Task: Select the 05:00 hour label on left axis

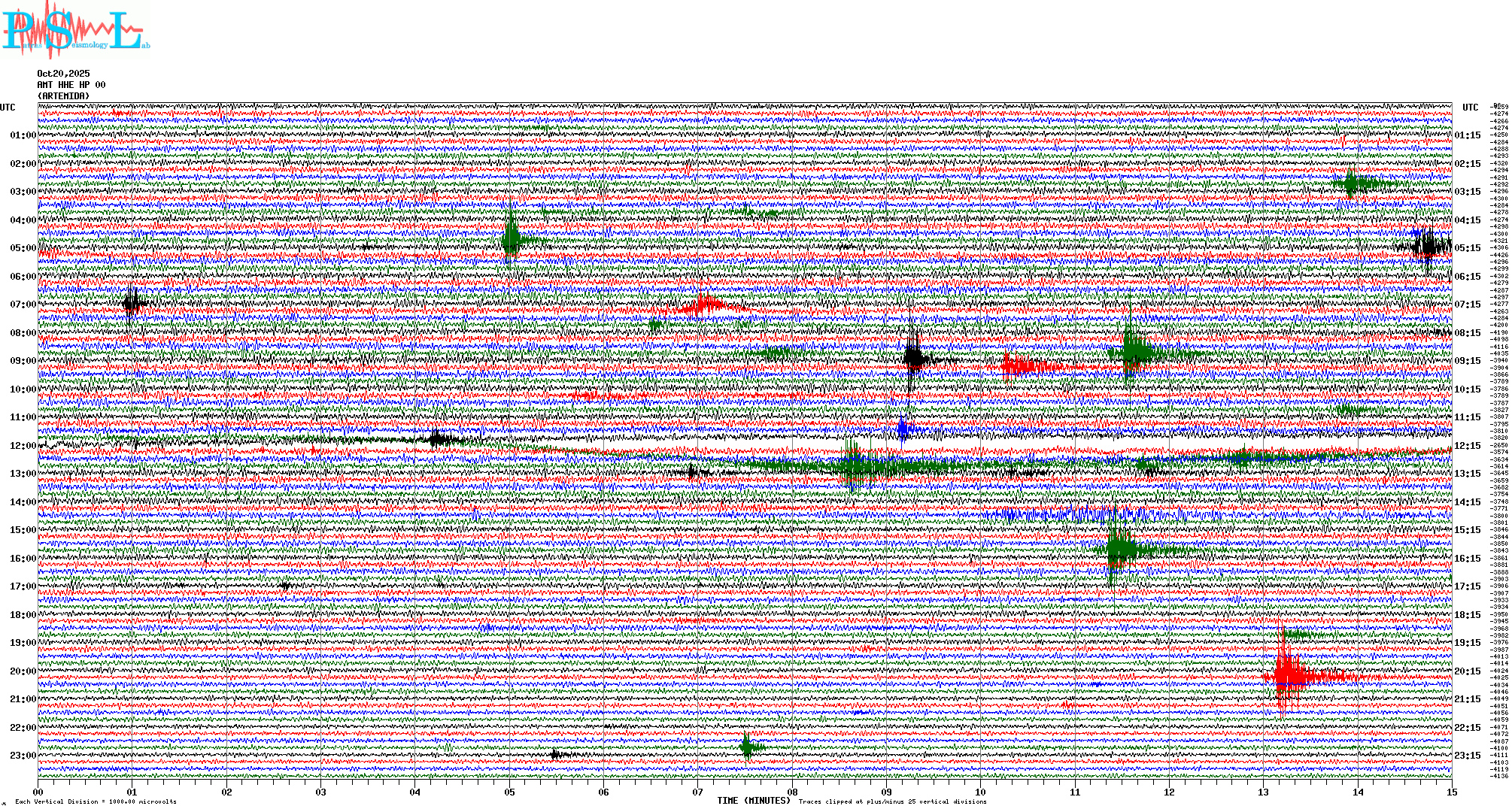Action: click(23, 248)
